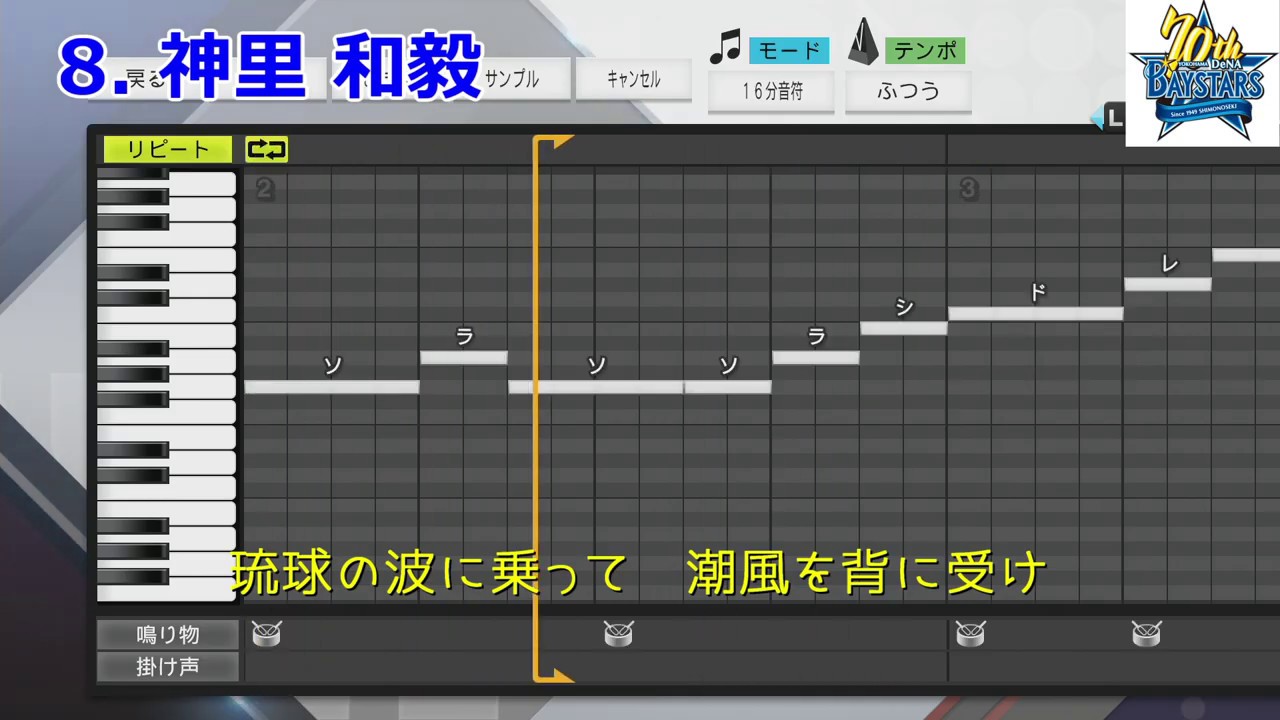Click the repeat loop arrows icon
The width and height of the screenshot is (1280, 720).
(266, 150)
